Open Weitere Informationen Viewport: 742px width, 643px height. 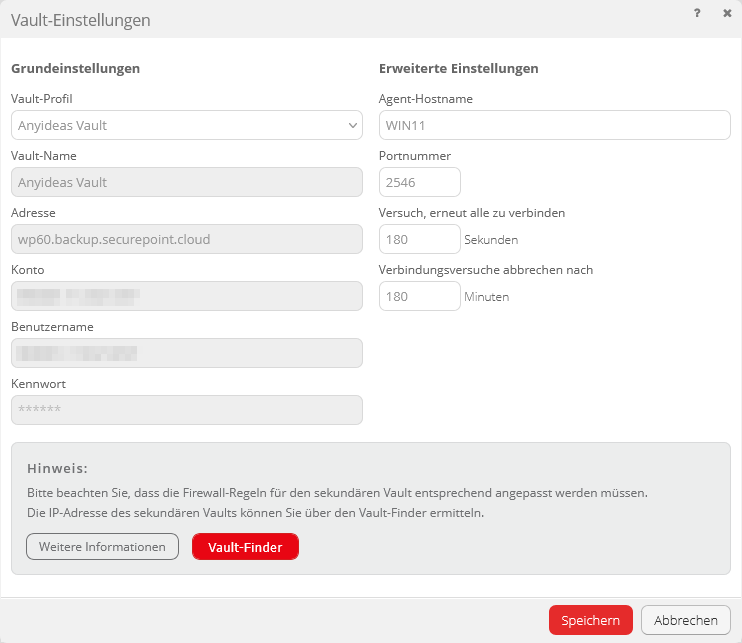click(102, 547)
